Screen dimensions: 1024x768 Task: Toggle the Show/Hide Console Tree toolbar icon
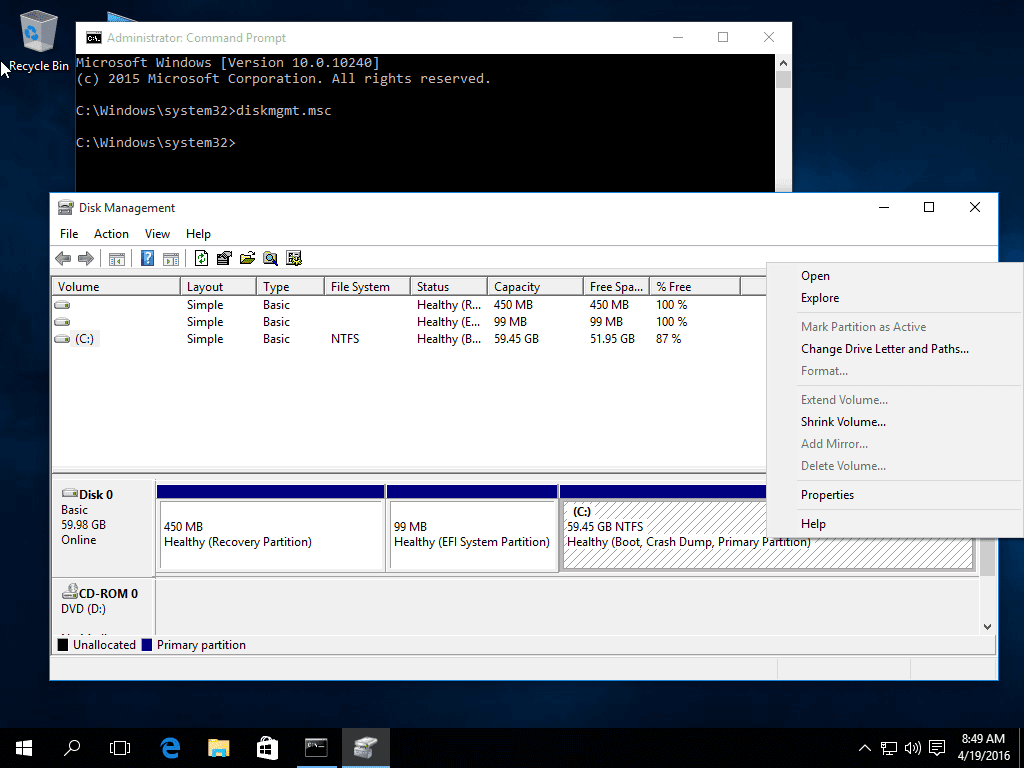click(117, 259)
